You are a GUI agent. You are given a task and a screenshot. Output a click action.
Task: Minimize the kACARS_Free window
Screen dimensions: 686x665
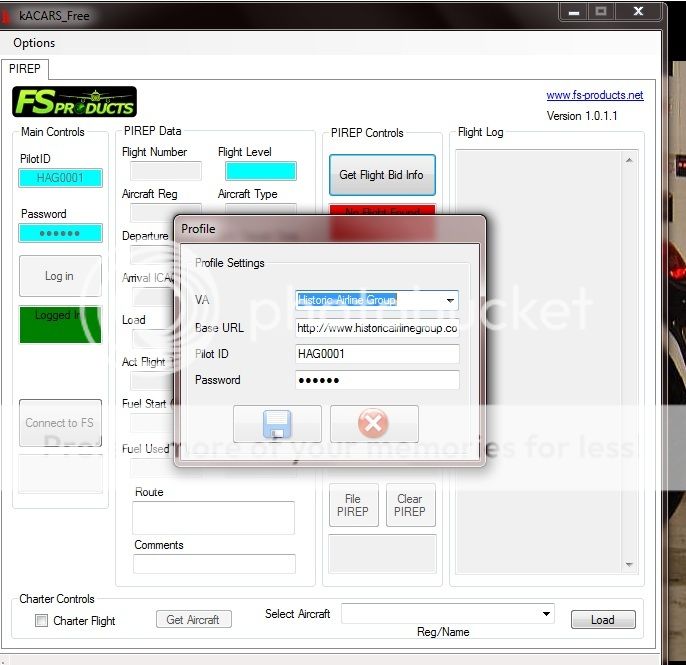(x=574, y=12)
